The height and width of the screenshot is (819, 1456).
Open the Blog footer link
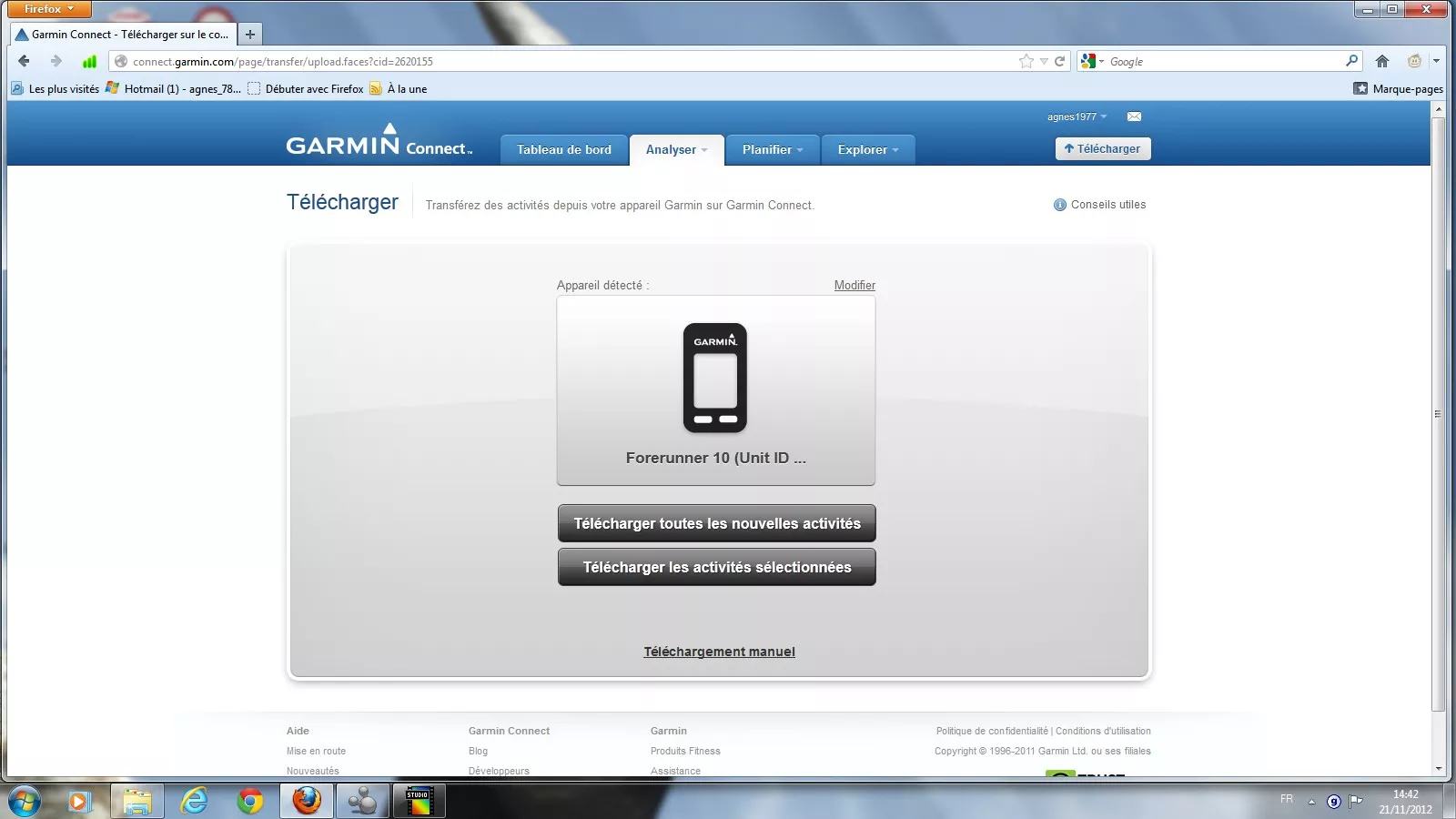[x=478, y=751]
